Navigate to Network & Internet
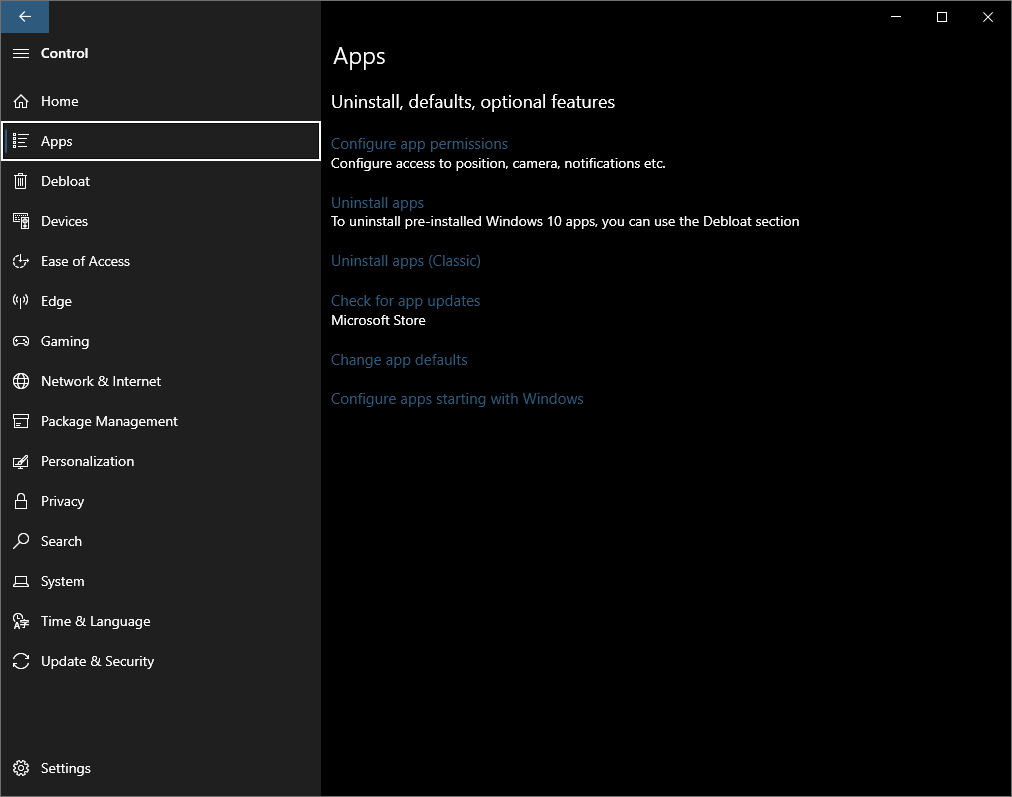 [161, 381]
